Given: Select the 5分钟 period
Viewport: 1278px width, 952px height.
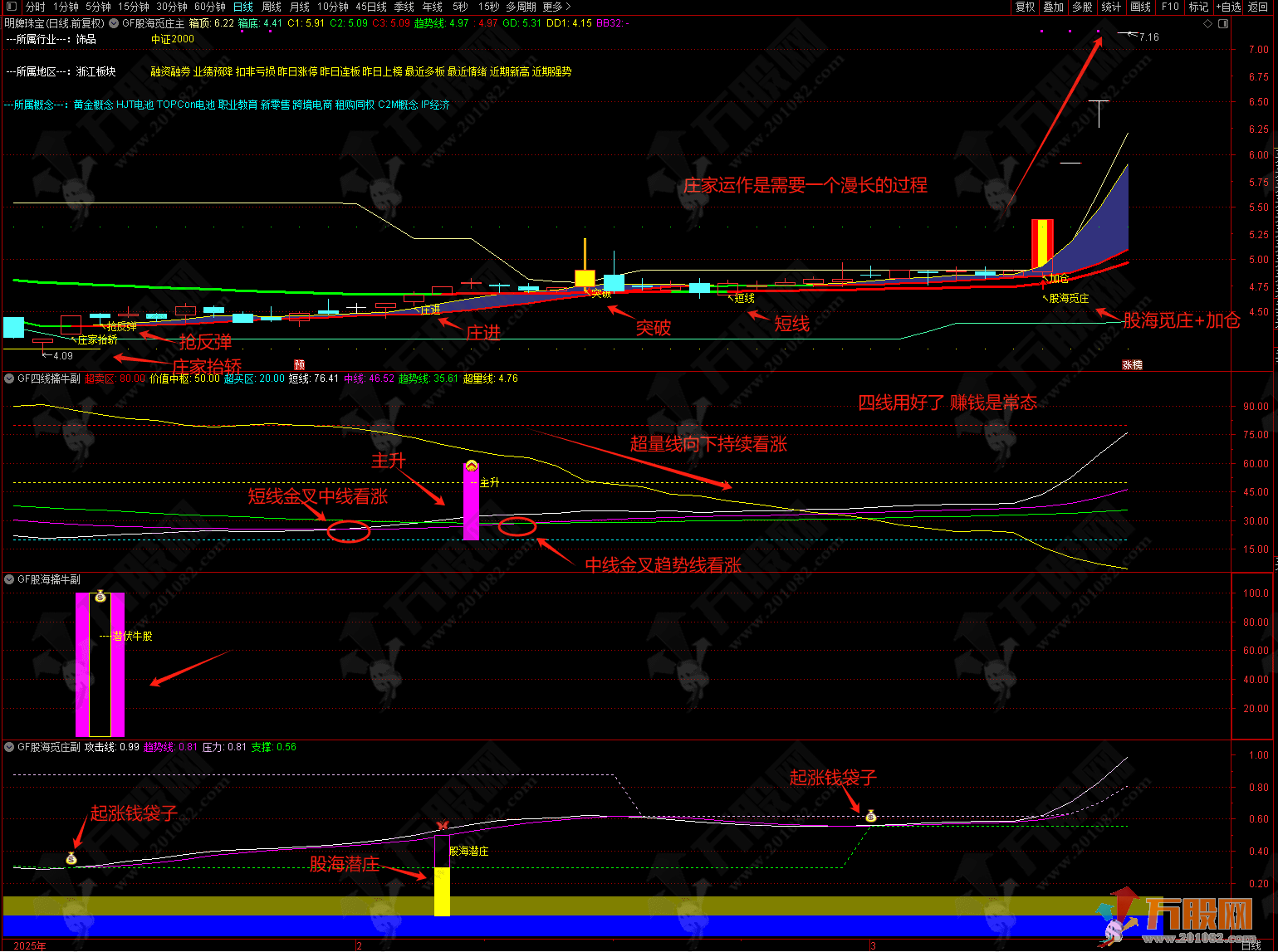Looking at the screenshot, I should pos(98,7).
